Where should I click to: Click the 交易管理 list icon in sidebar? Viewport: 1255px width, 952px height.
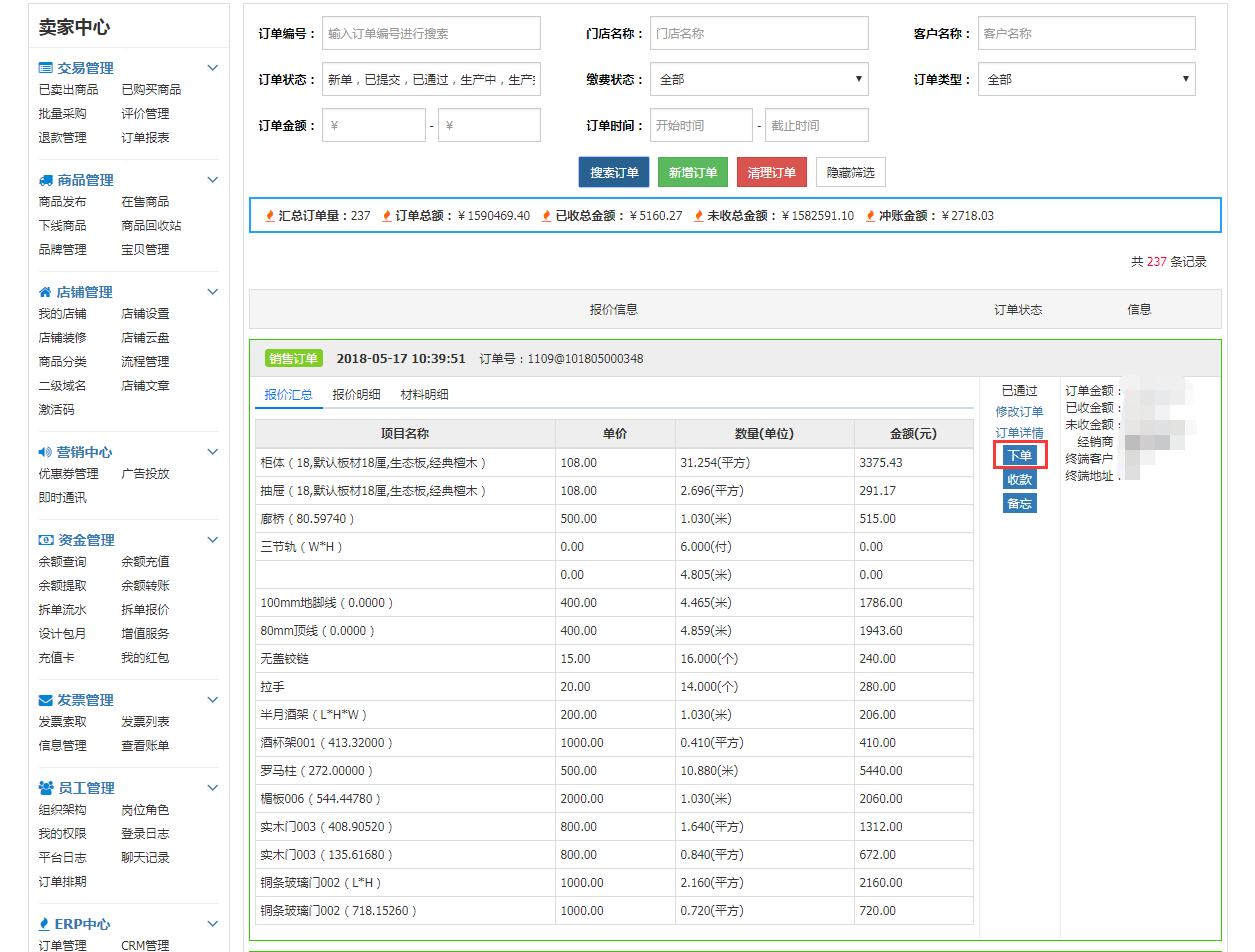45,68
